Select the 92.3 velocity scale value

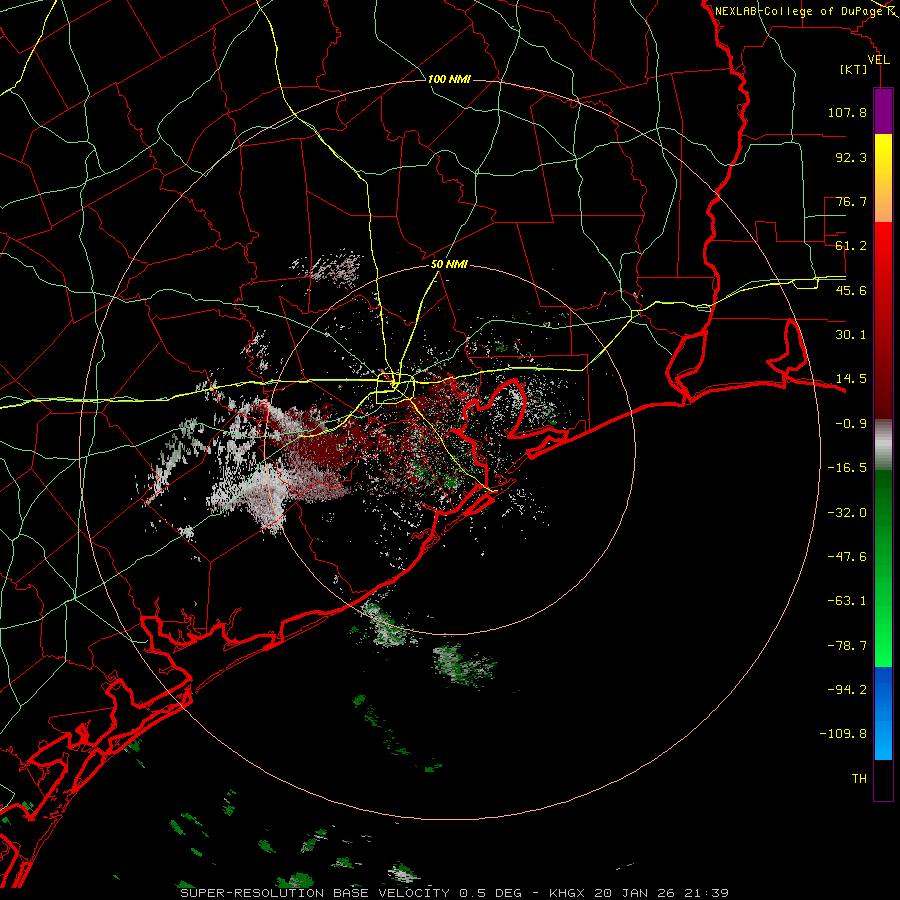[851, 157]
